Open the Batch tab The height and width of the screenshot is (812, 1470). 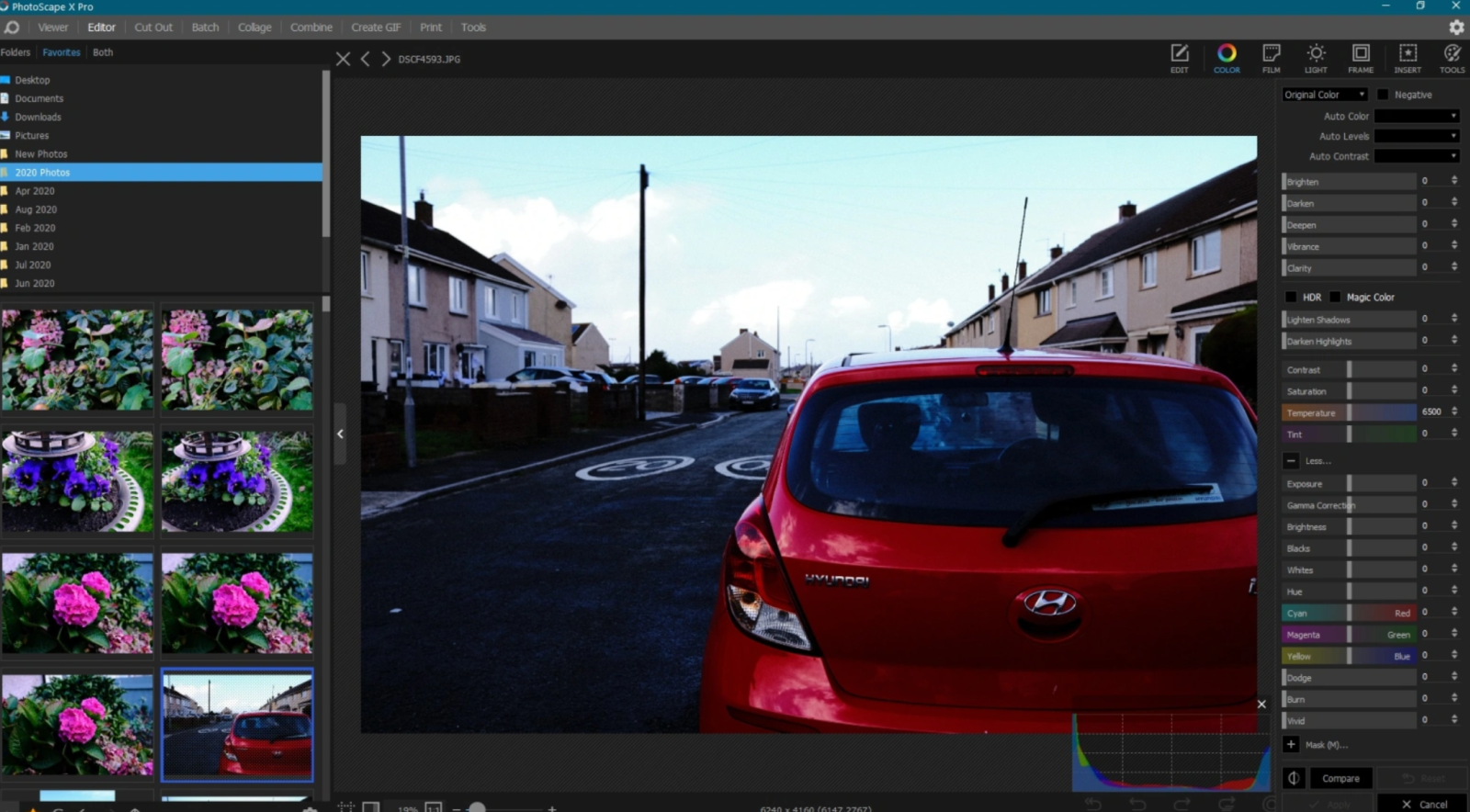(x=205, y=28)
